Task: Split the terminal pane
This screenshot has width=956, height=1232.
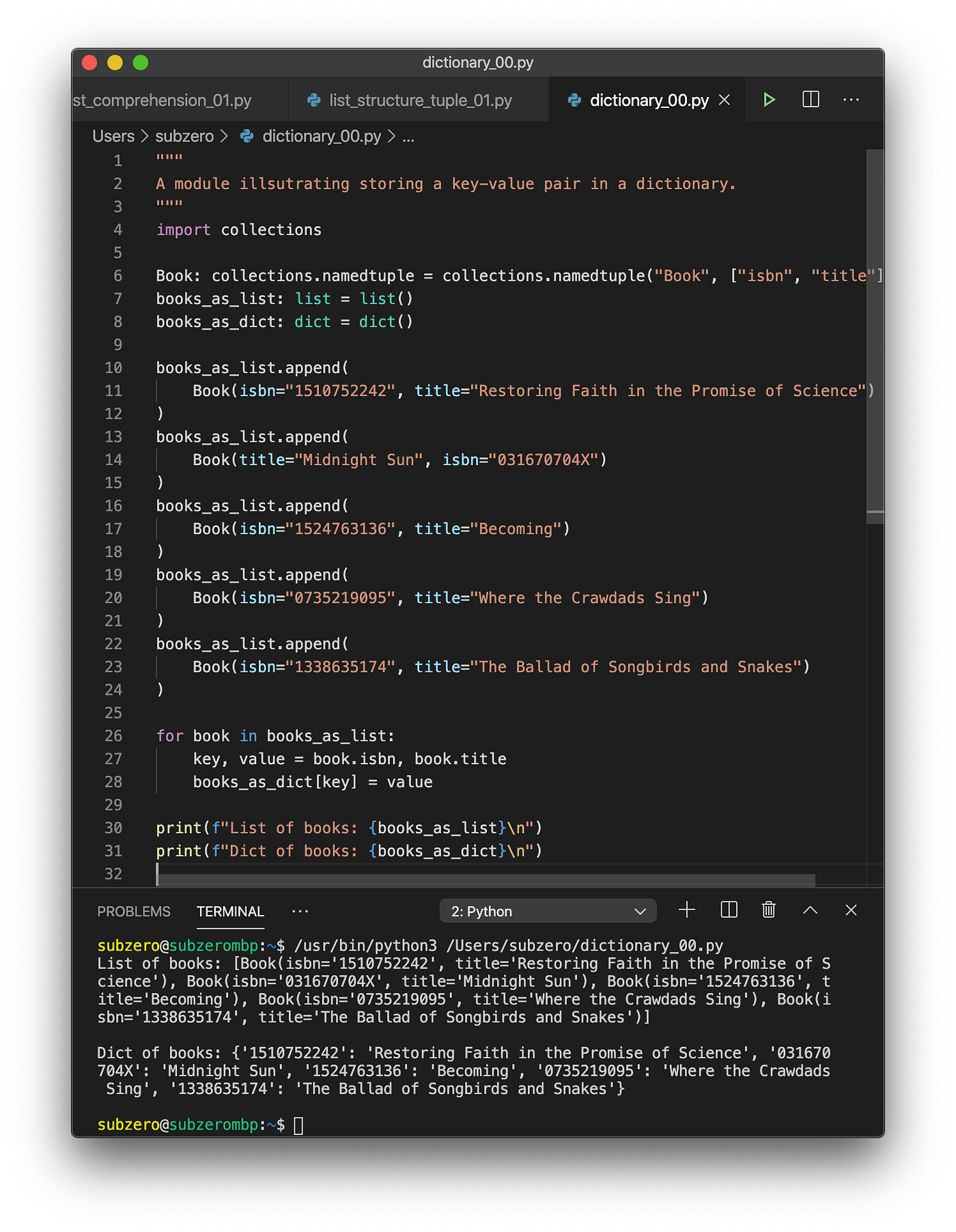Action: click(729, 910)
